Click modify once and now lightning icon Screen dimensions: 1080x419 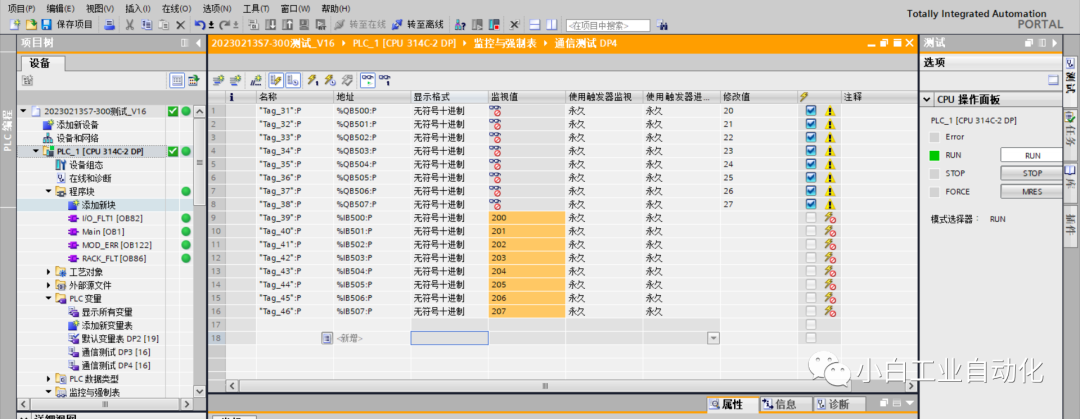[312, 80]
